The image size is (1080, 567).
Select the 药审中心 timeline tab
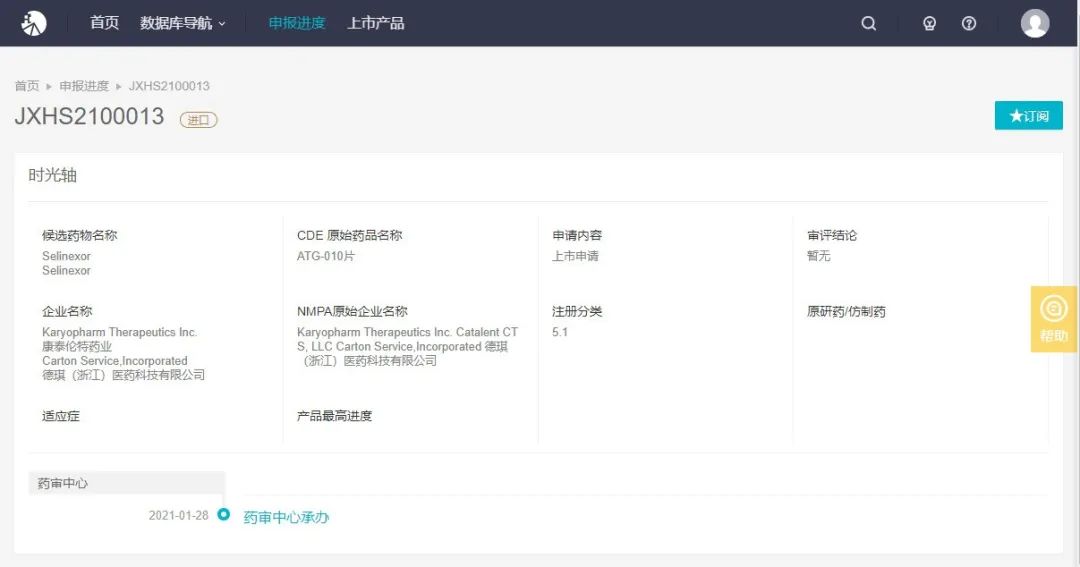[x=63, y=484]
